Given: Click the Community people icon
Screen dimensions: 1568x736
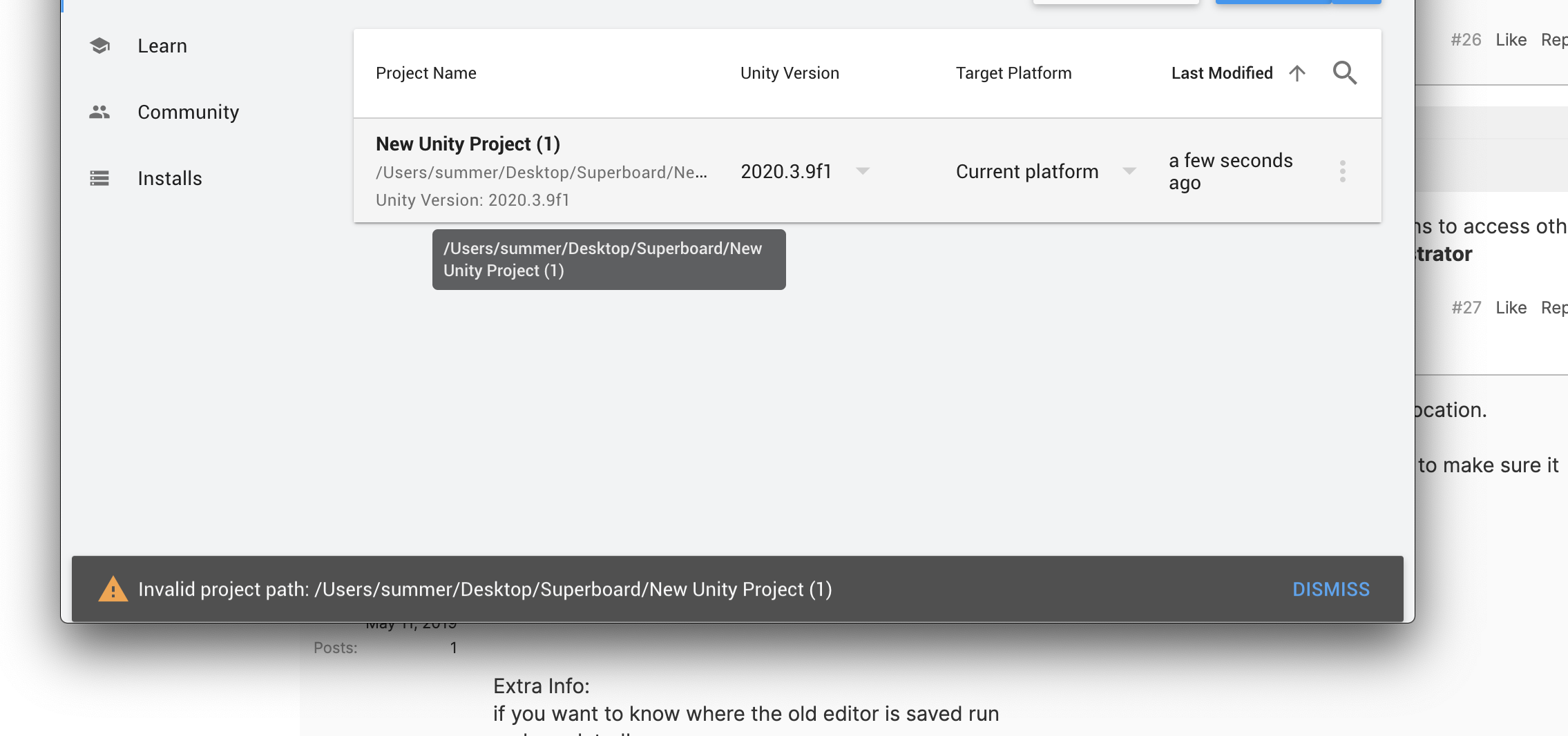Looking at the screenshot, I should (99, 112).
